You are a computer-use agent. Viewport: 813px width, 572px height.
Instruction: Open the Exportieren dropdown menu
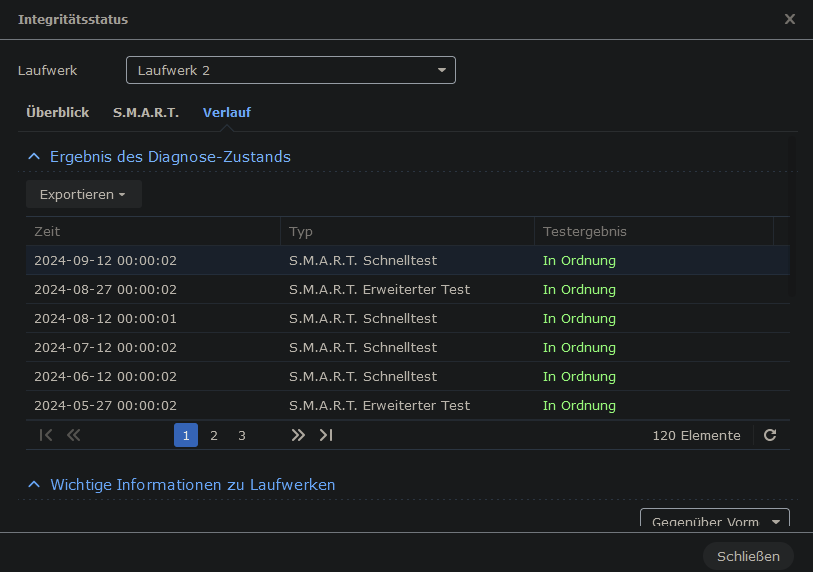point(83,194)
